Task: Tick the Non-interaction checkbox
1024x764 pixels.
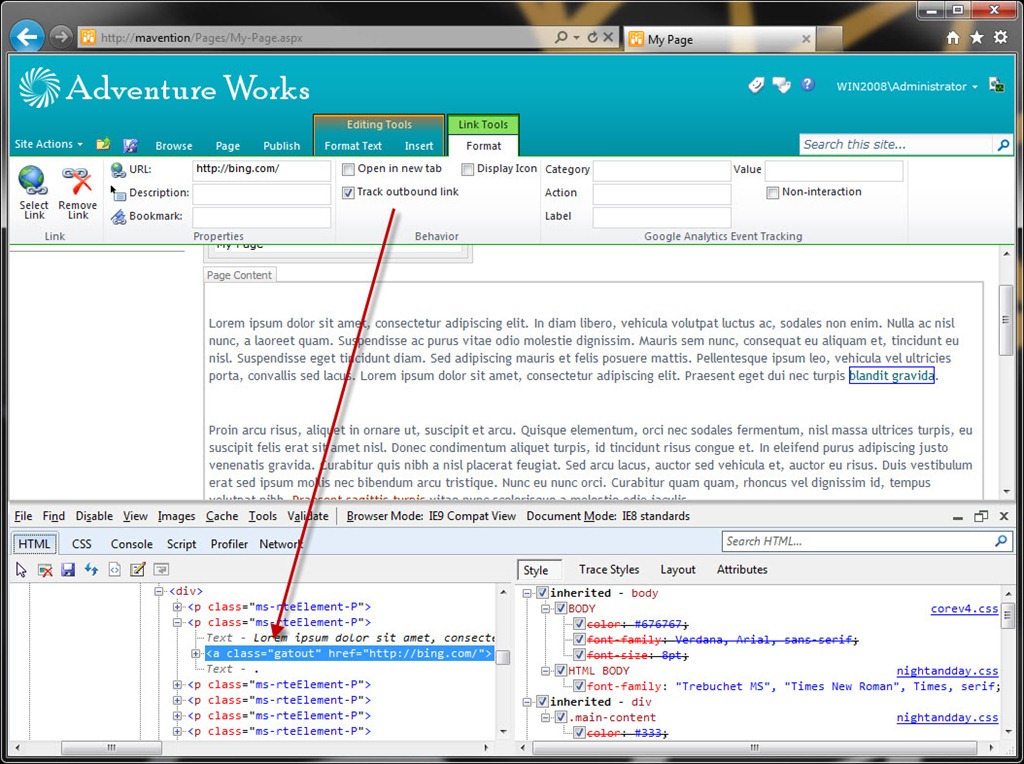Action: pyautogui.click(x=773, y=193)
